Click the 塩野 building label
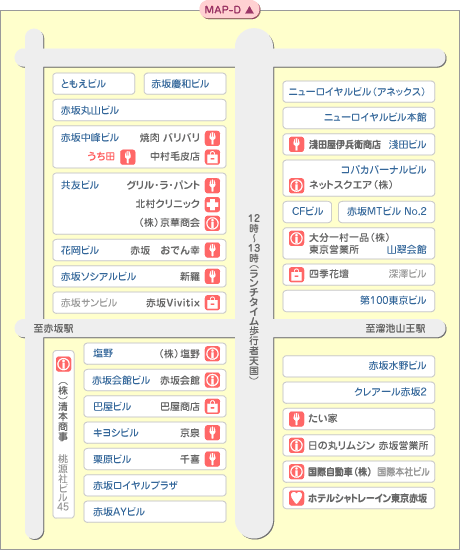460x558 pixels. click(103, 353)
